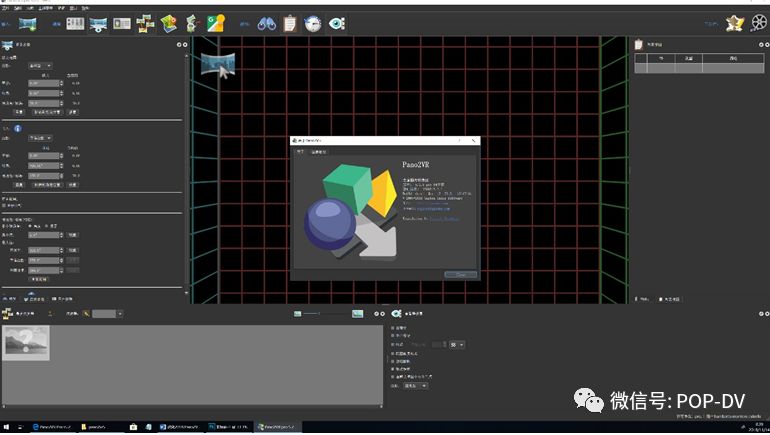
Task: Open the last menu in the menu bar
Action: (85, 8)
